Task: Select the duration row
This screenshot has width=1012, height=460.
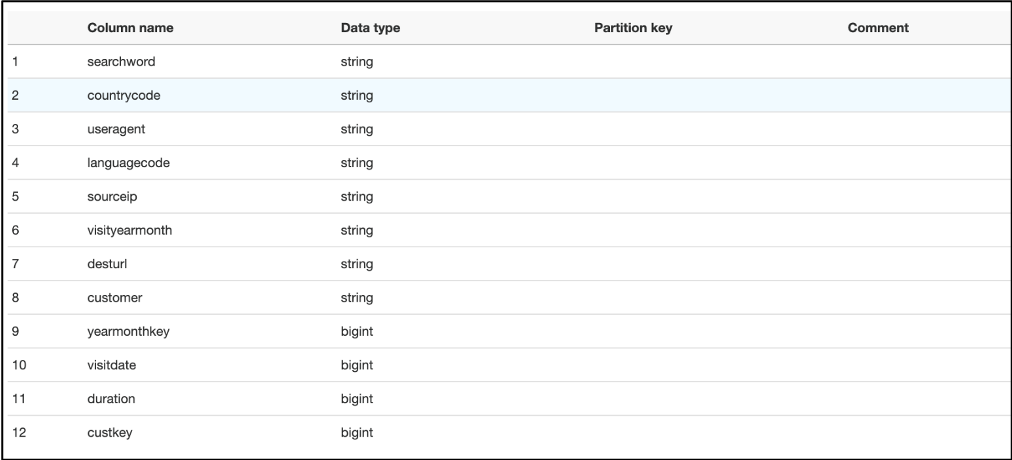Action: coord(111,399)
